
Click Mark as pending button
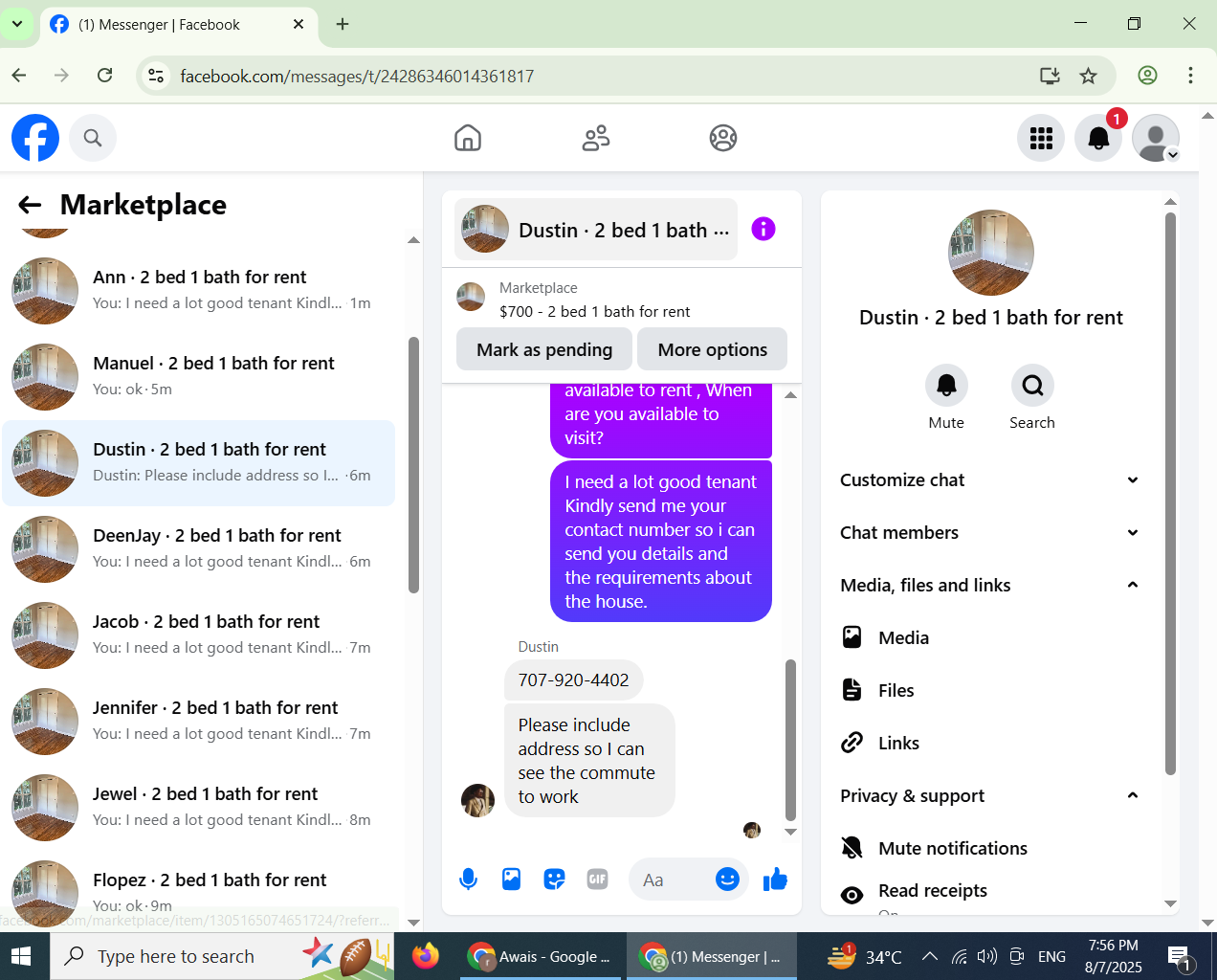click(x=544, y=349)
